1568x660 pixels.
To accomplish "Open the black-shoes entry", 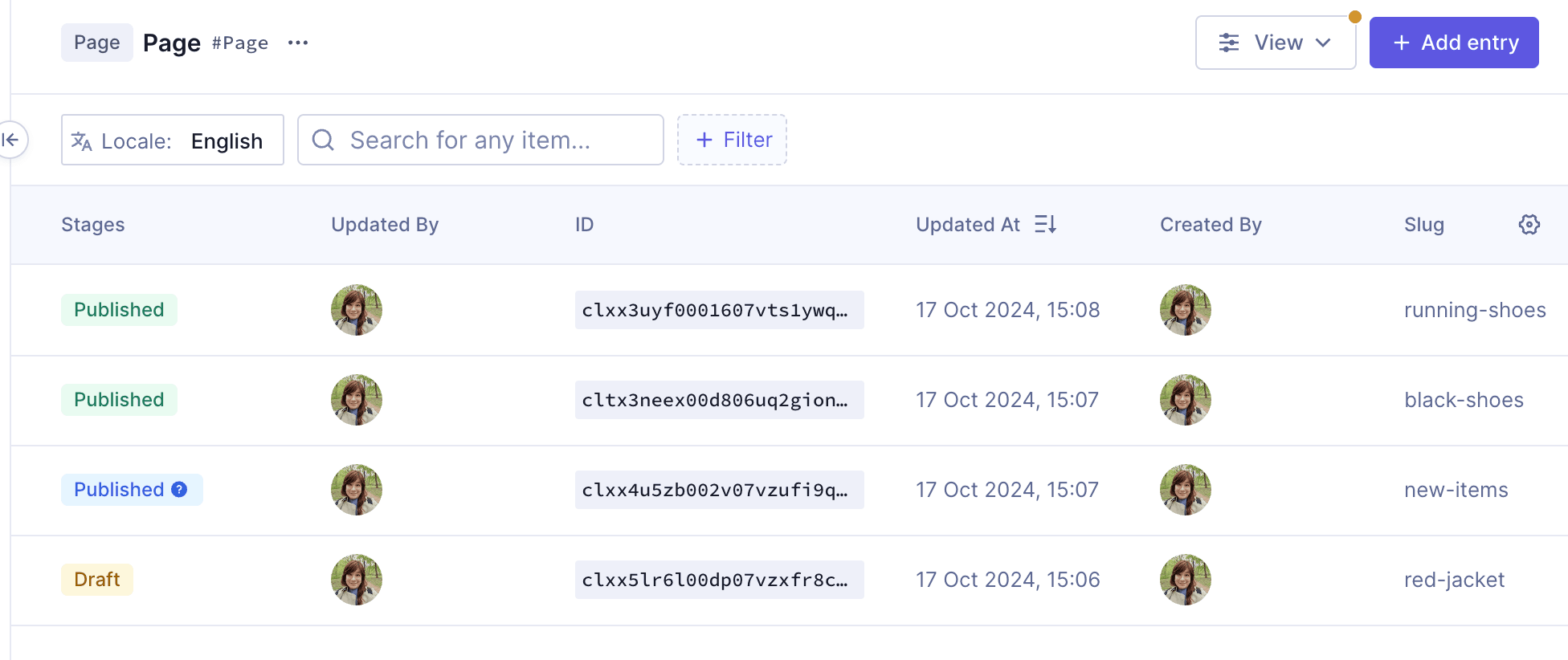I will (x=1463, y=400).
